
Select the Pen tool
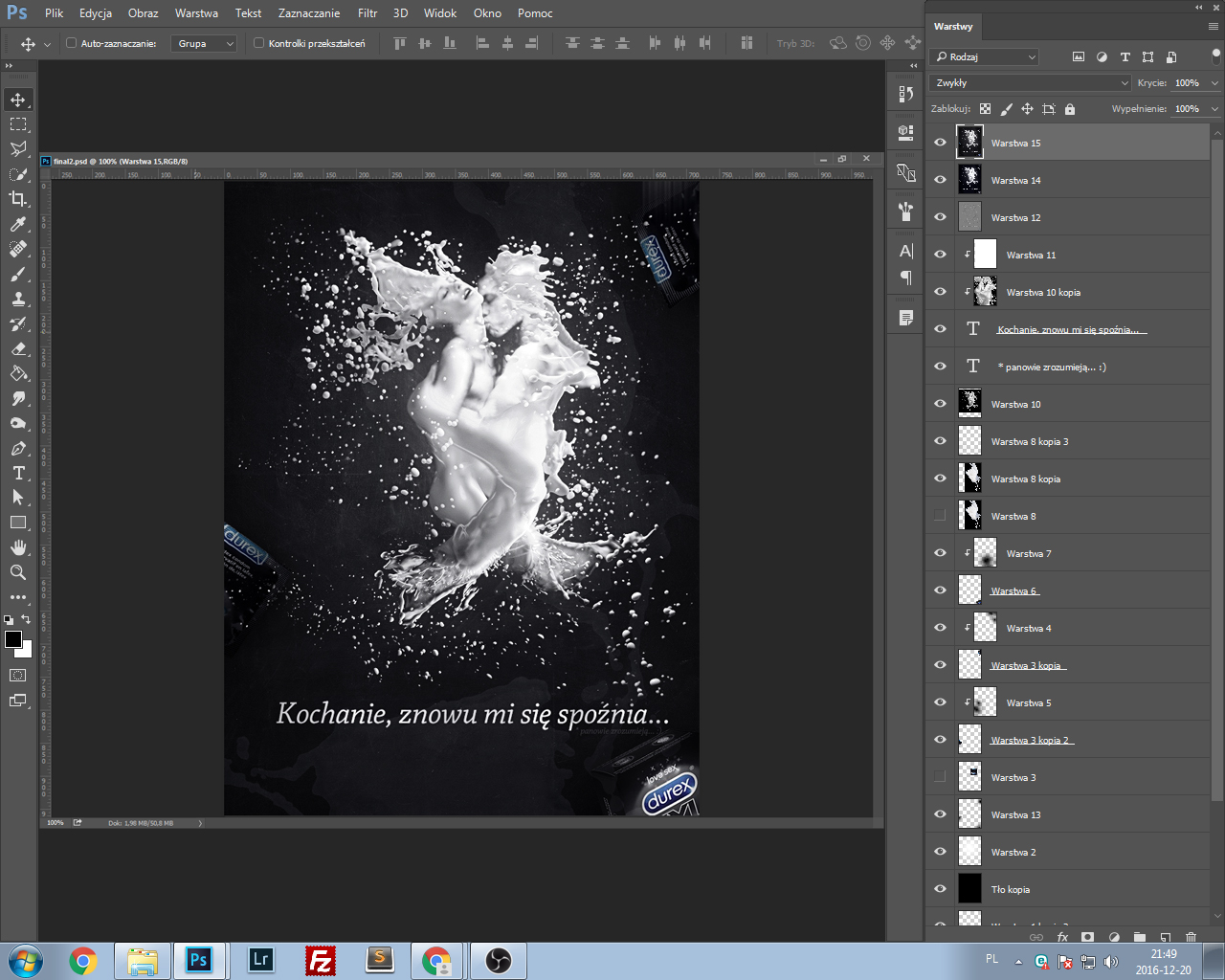click(18, 448)
